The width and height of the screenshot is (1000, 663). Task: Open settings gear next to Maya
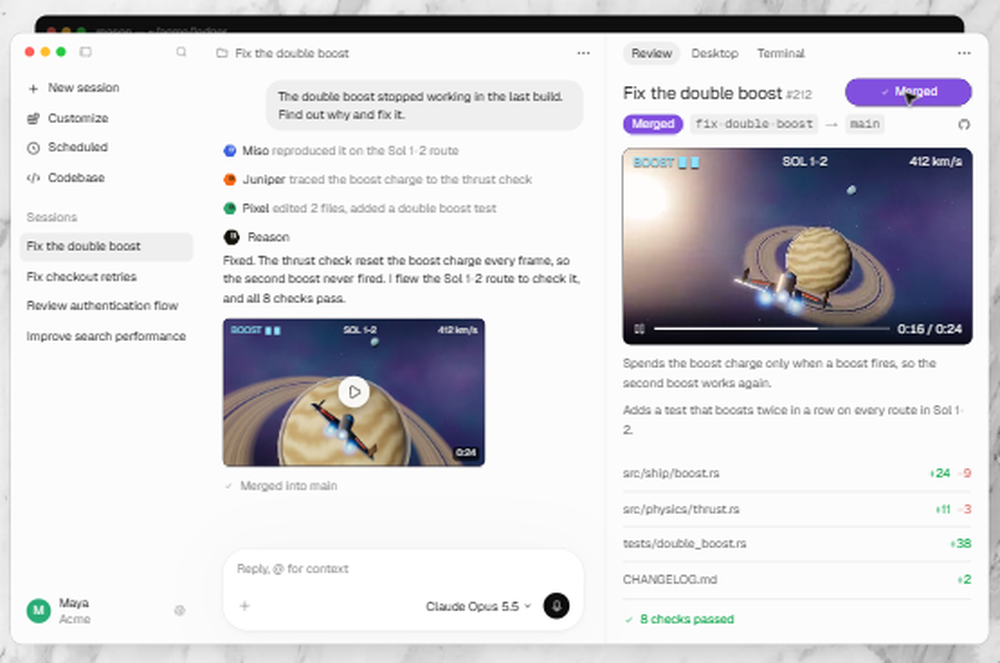180,611
